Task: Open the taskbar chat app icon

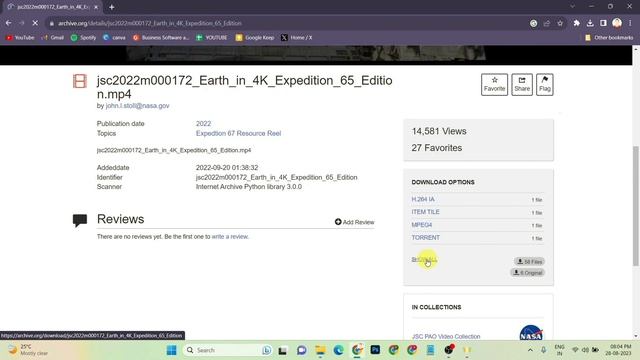Action: [302, 350]
